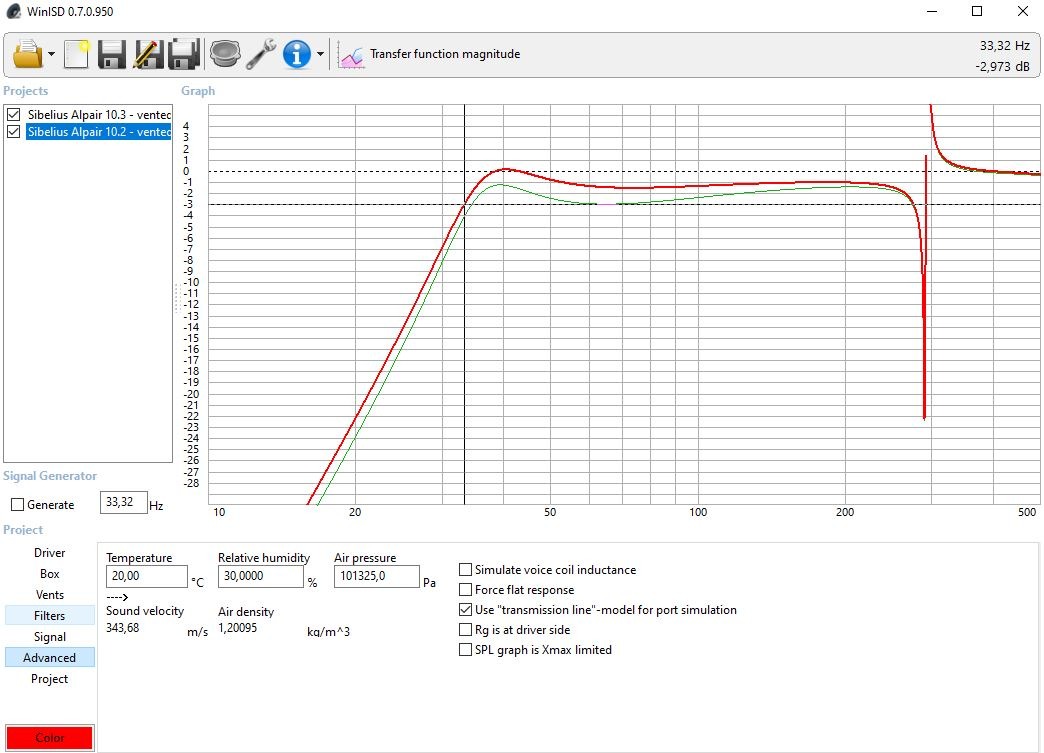The height and width of the screenshot is (753, 1044).
Task: Click the 33,32 Hz cursor readout
Action: coord(1005,46)
